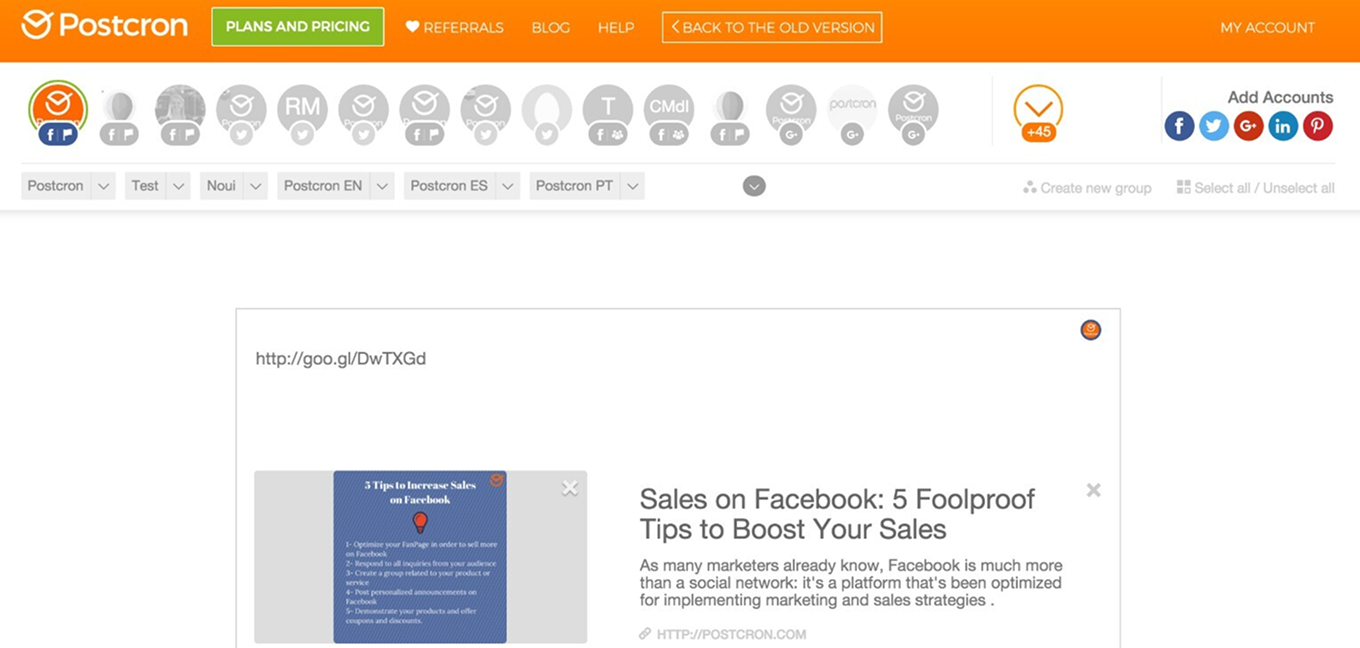Image resolution: width=1360 pixels, height=648 pixels.
Task: Remove the link preview thumbnail image
Action: click(x=570, y=488)
